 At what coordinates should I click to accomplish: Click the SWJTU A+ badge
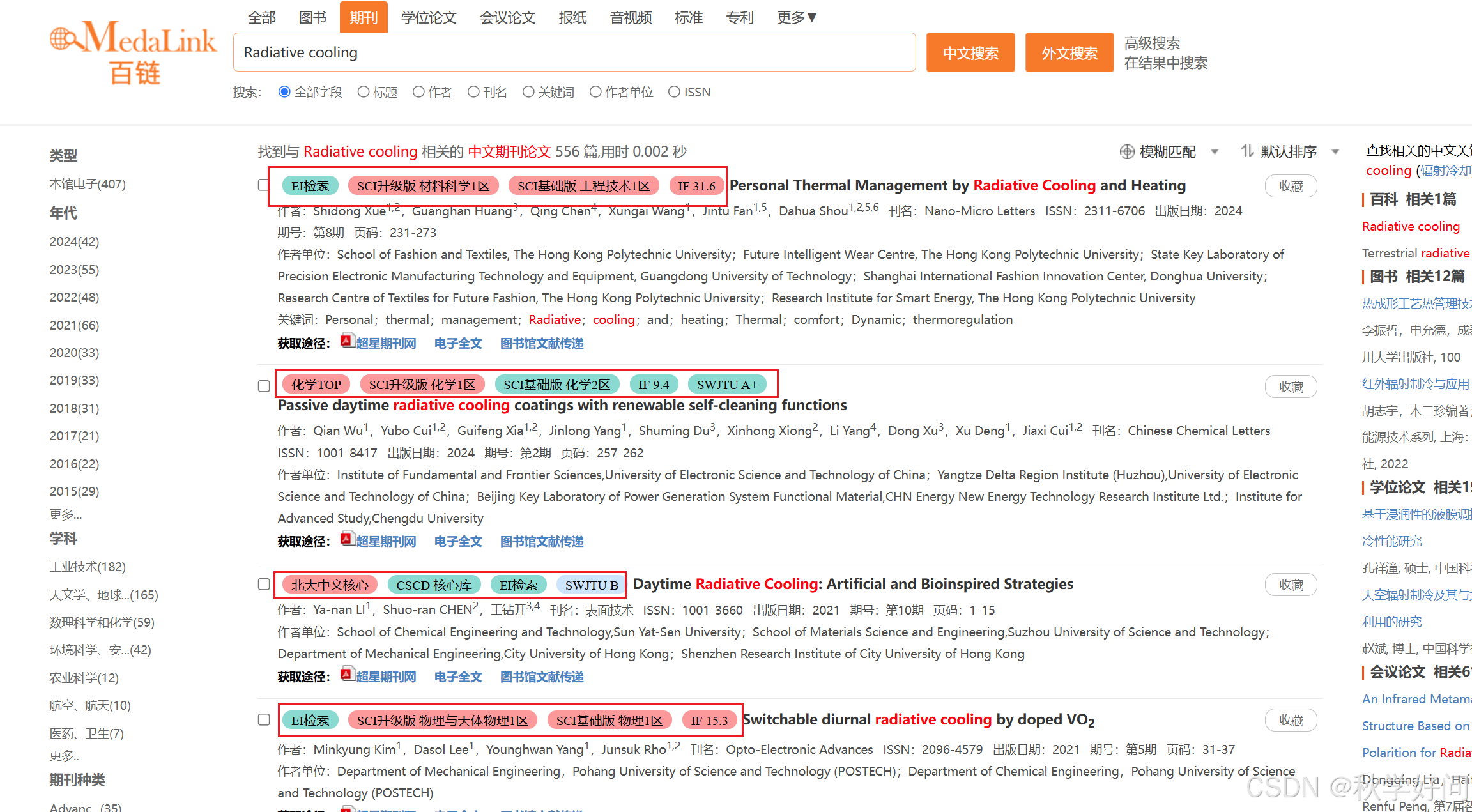(727, 385)
